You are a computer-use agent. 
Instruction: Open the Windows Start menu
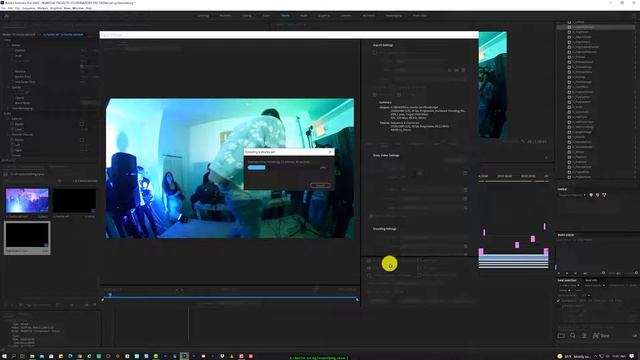coord(4,356)
